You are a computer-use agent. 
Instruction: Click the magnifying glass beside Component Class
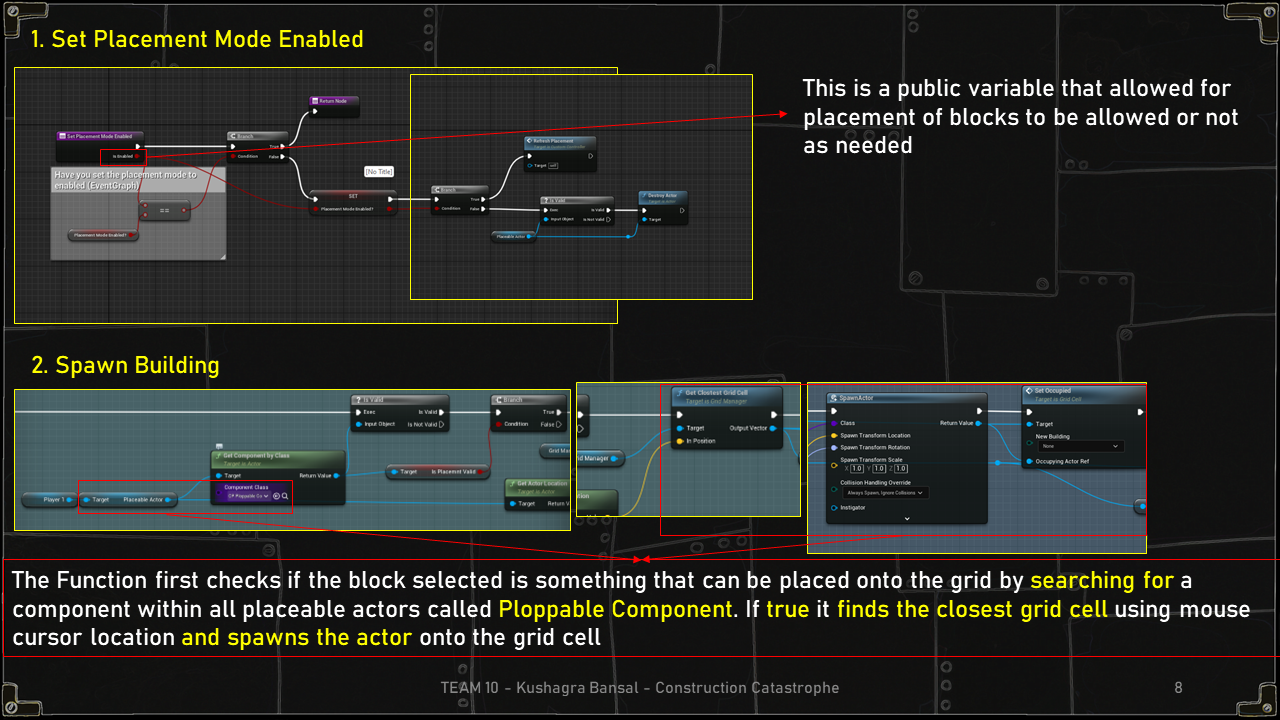pyautogui.click(x=285, y=496)
